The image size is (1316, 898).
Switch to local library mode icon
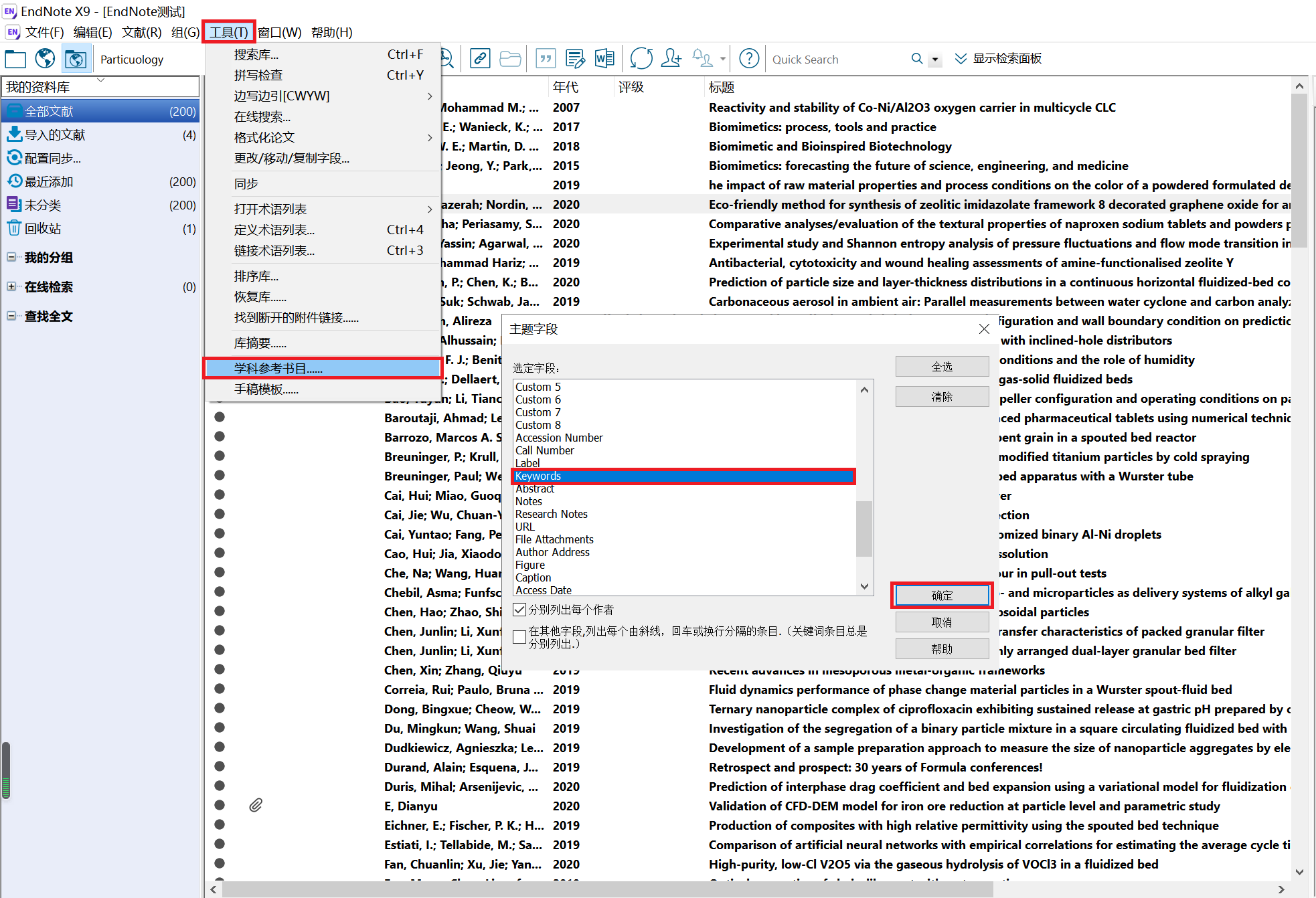[15, 60]
